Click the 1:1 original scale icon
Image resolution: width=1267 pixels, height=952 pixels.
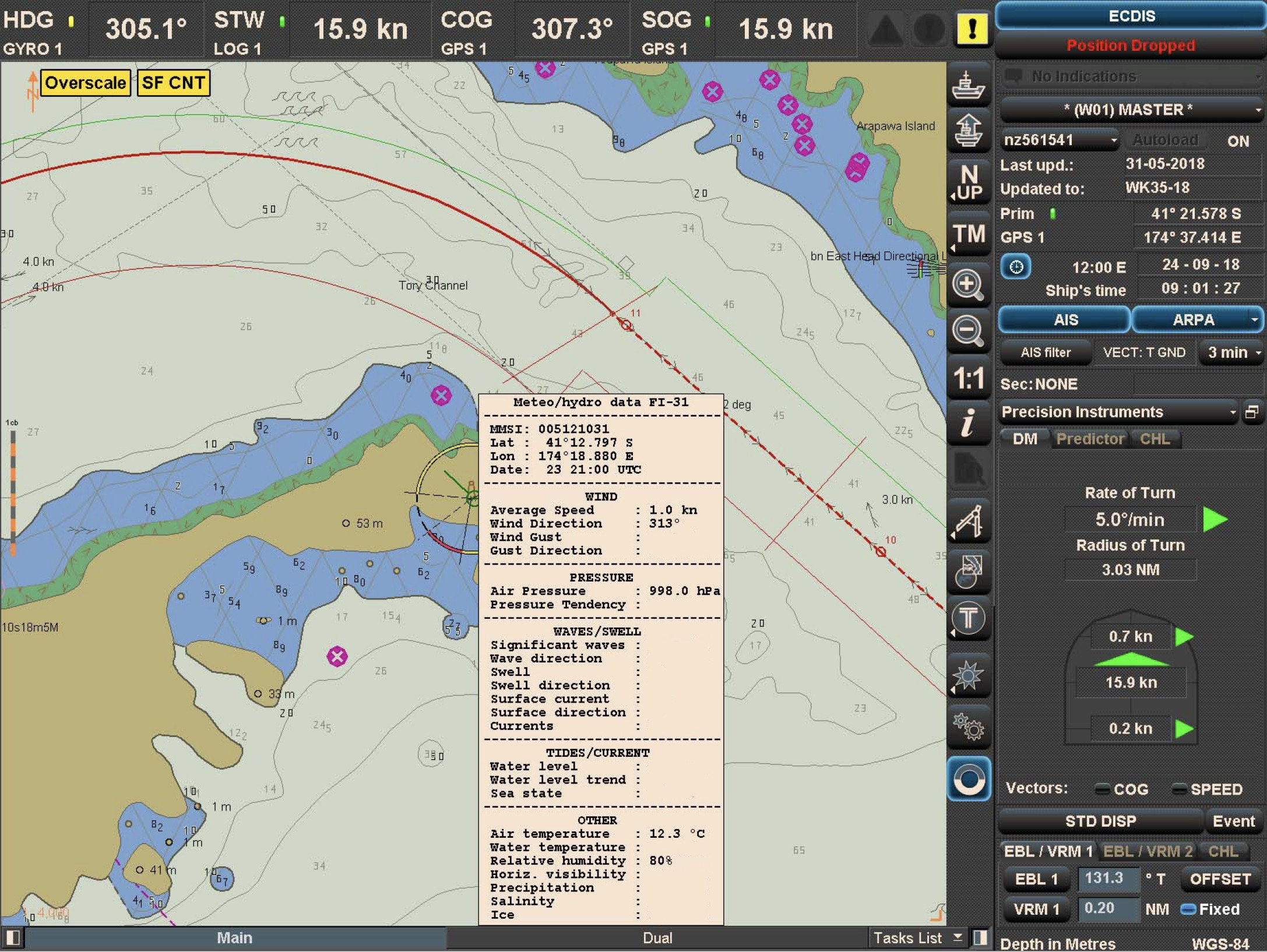click(968, 379)
